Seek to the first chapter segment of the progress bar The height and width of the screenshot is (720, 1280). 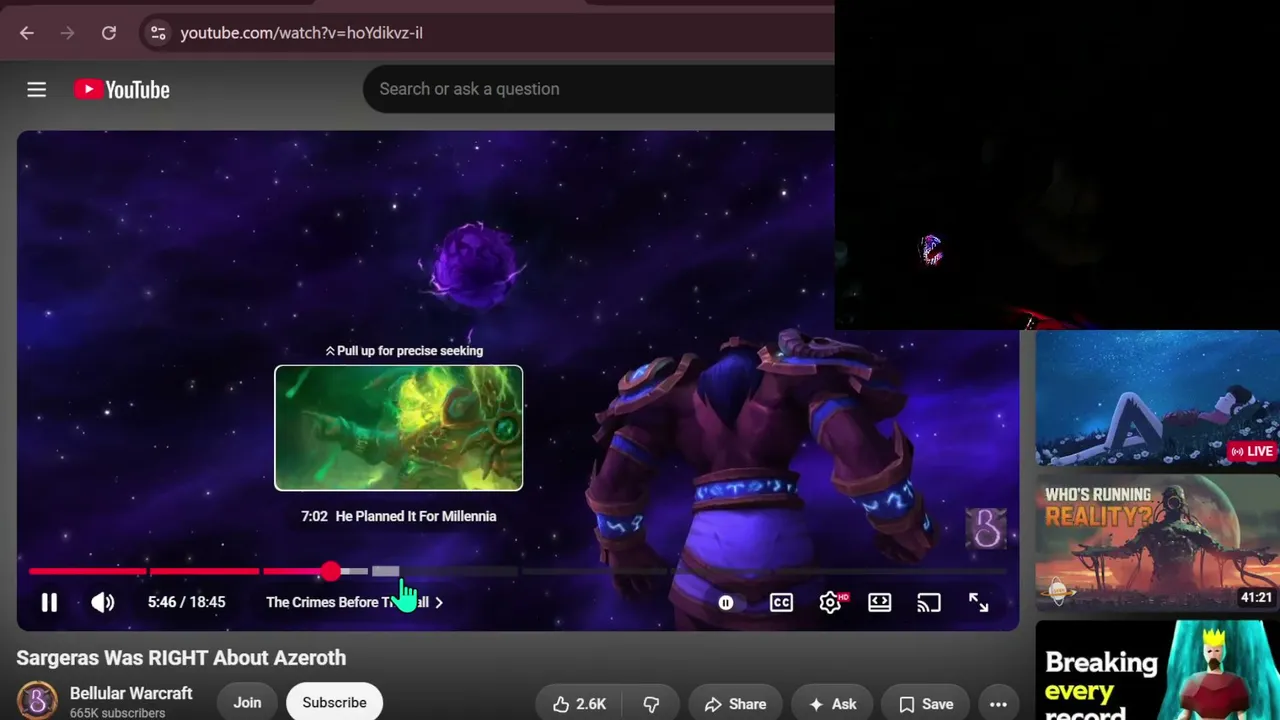pos(87,571)
